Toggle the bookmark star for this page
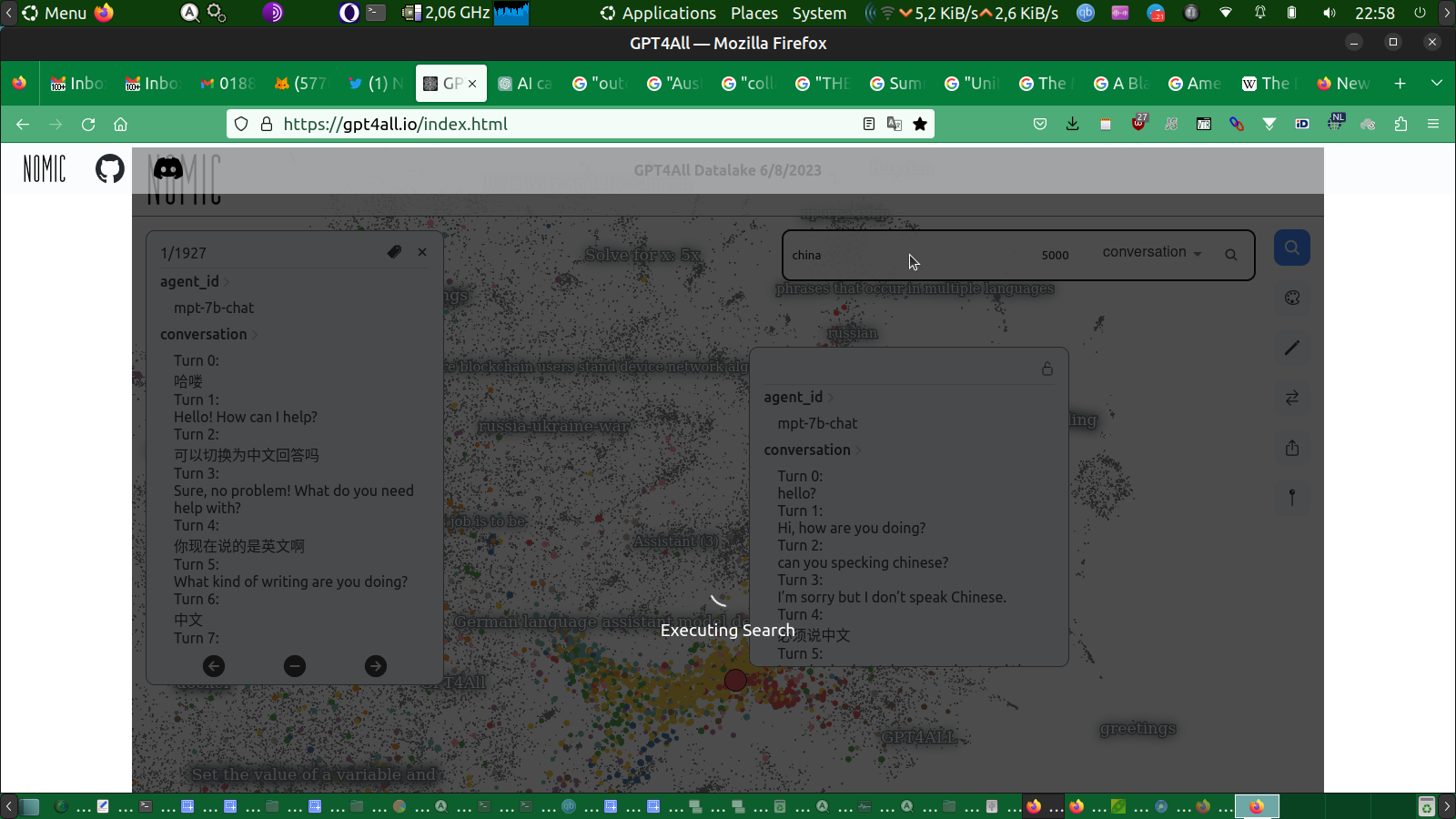The image size is (1456, 819). pyautogui.click(x=920, y=124)
